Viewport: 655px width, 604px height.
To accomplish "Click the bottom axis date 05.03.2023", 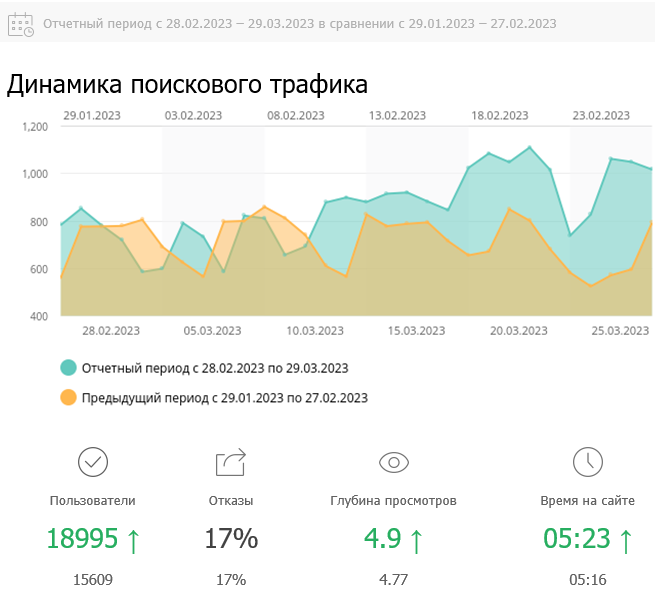I will tap(212, 331).
